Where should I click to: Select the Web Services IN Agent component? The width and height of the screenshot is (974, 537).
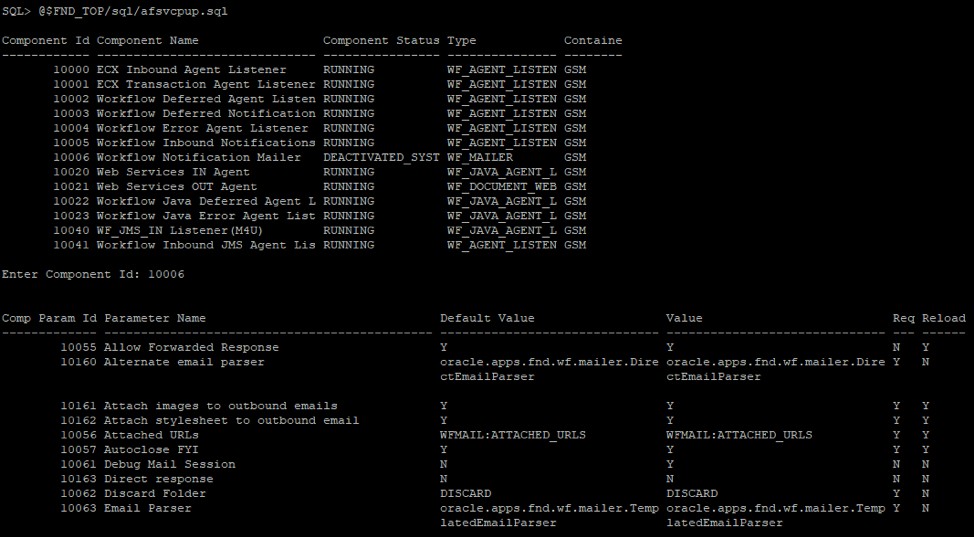tap(173, 172)
